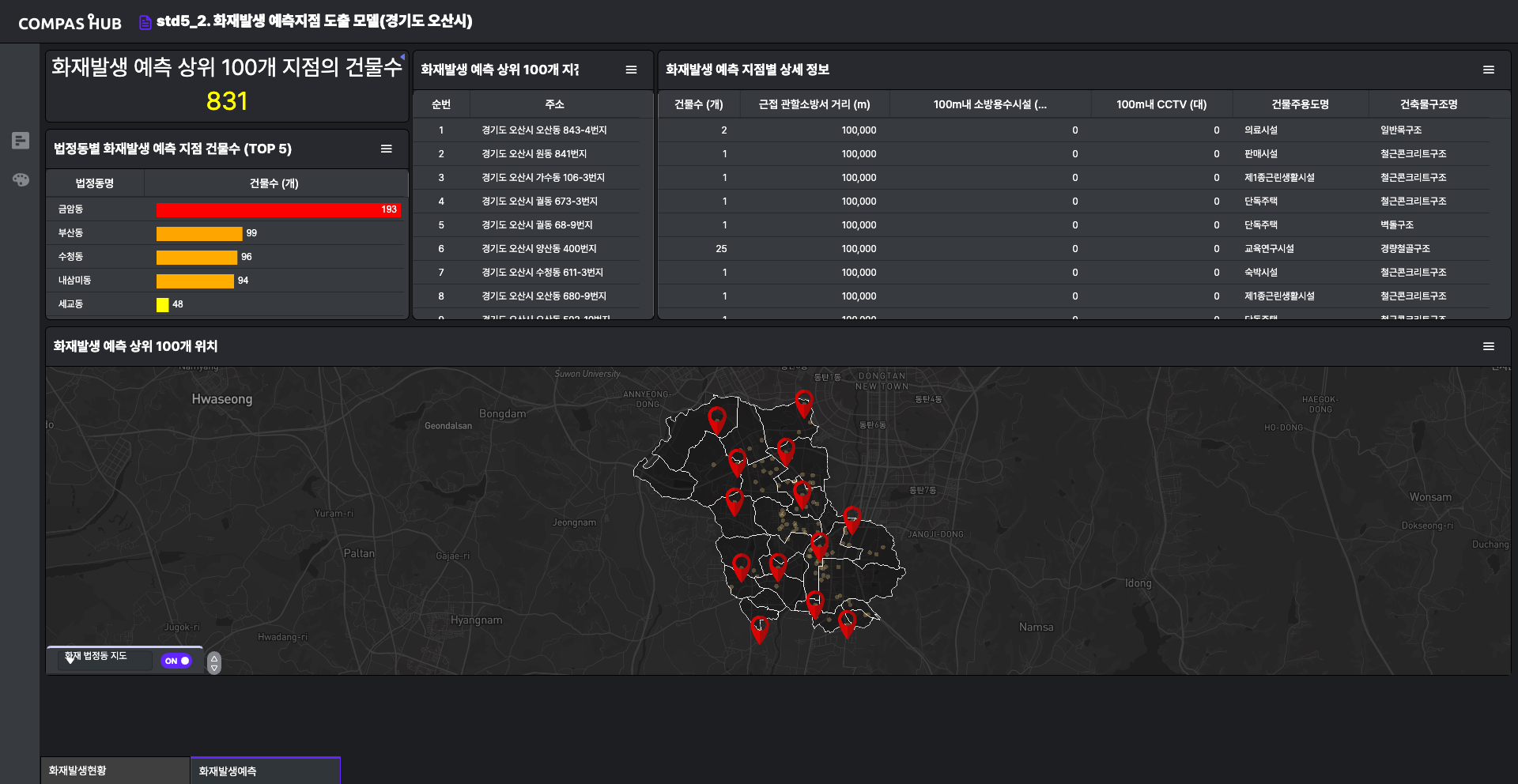Select address 경기도 오산시 양산동 400번지

tap(538, 249)
